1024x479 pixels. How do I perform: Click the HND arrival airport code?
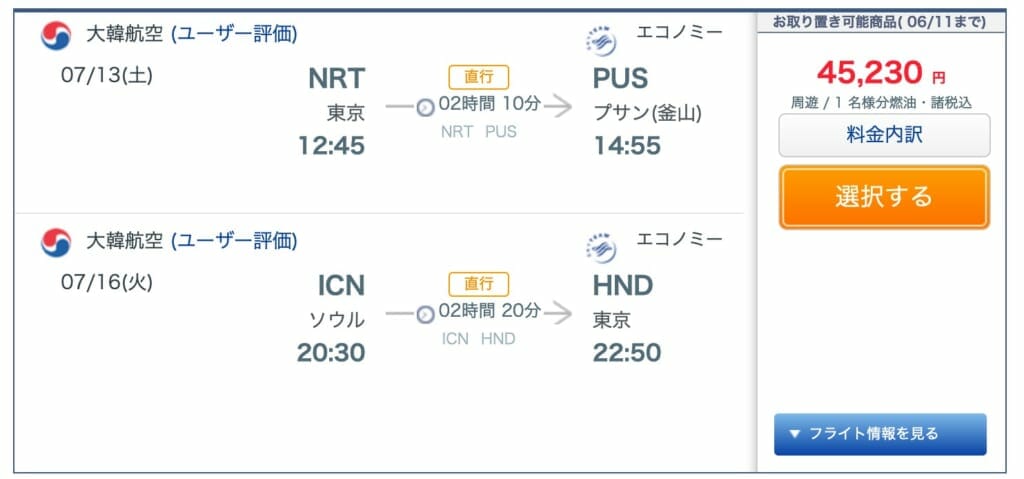(623, 286)
